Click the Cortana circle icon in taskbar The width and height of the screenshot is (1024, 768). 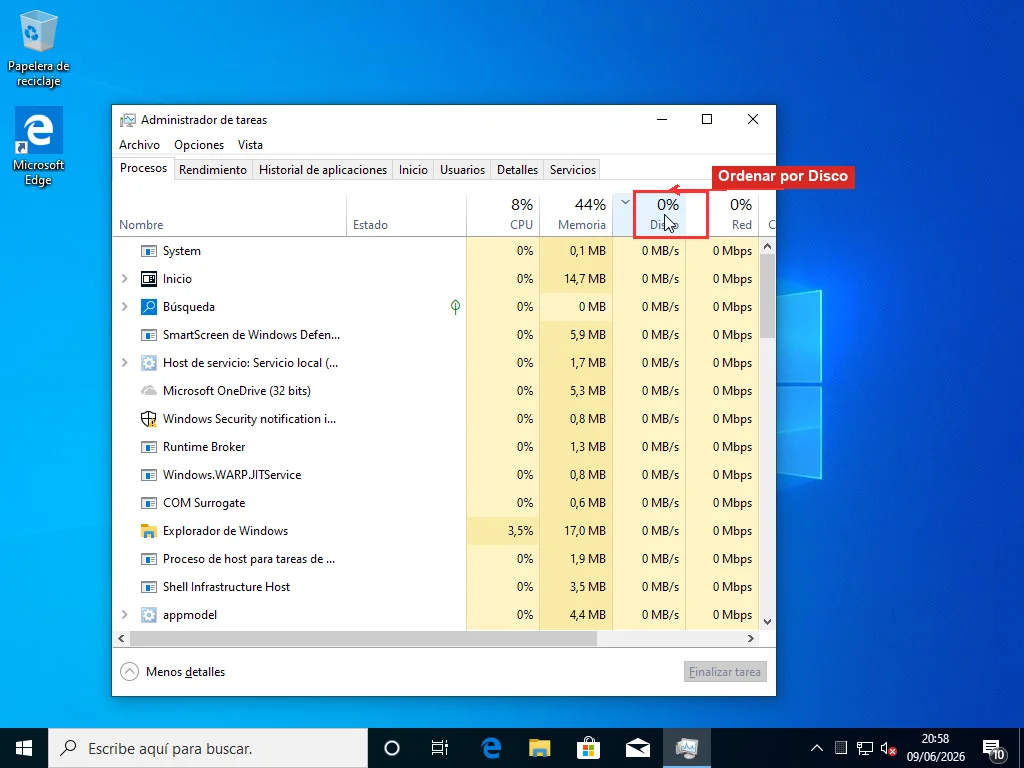click(x=392, y=748)
